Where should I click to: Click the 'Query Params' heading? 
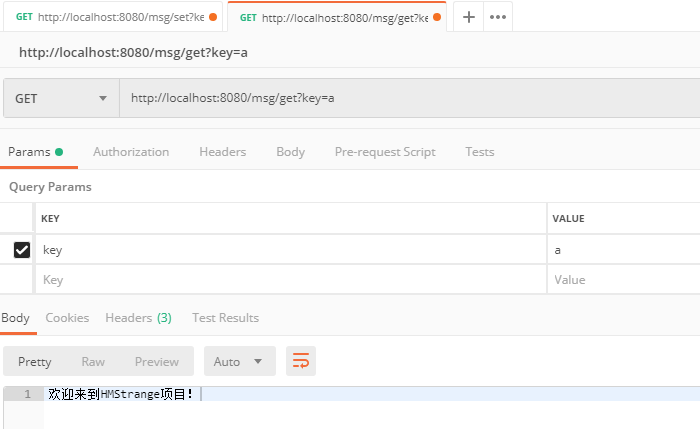tap(50, 187)
